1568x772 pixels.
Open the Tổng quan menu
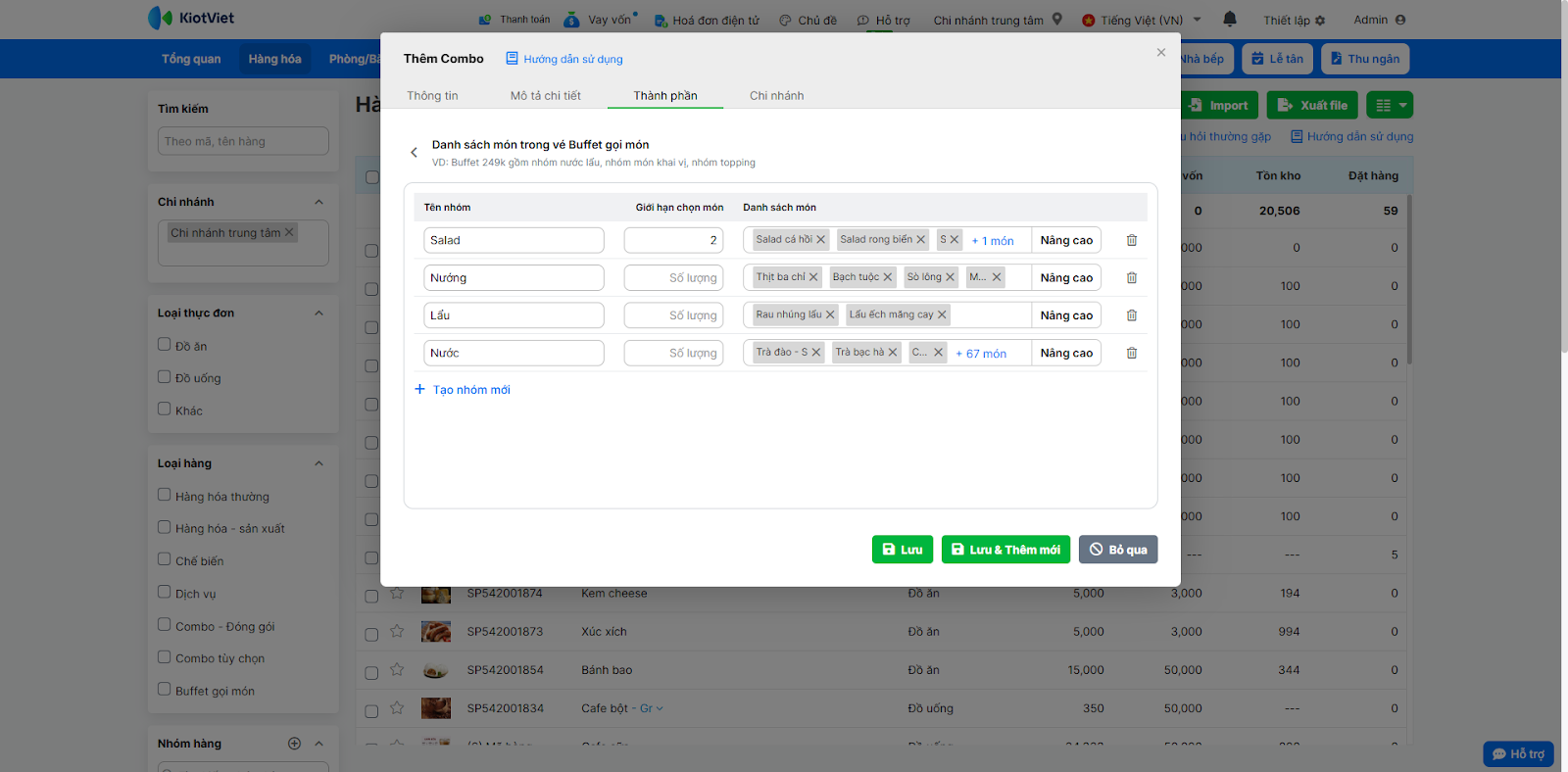pos(191,59)
